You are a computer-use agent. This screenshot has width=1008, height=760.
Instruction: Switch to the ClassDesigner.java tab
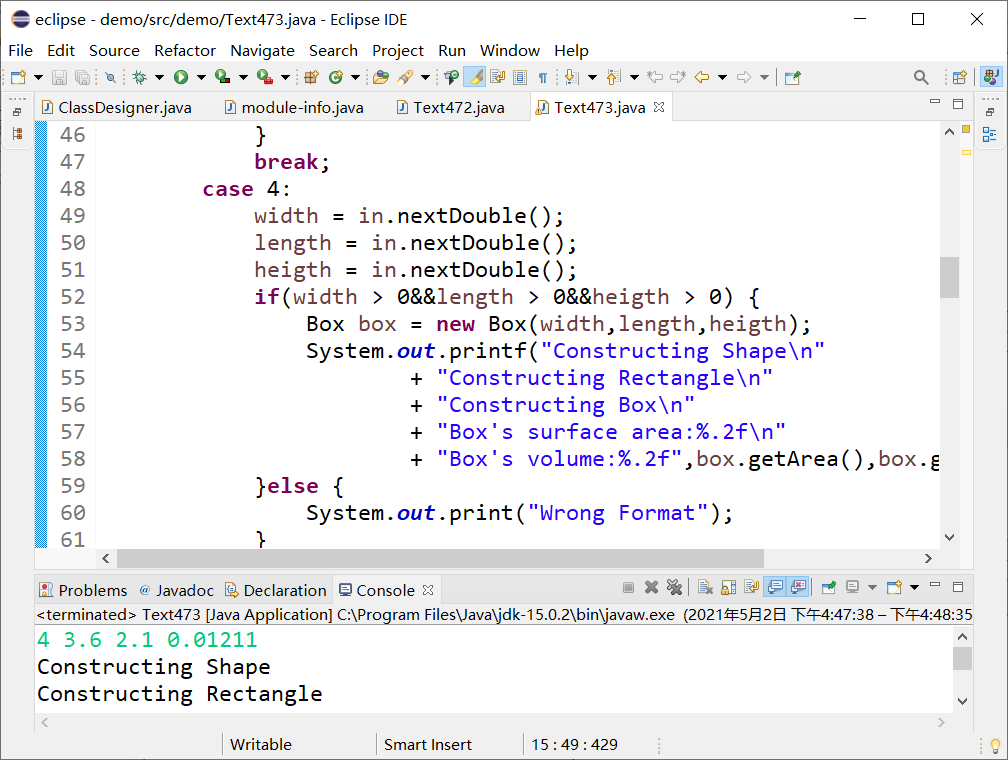coord(116,107)
